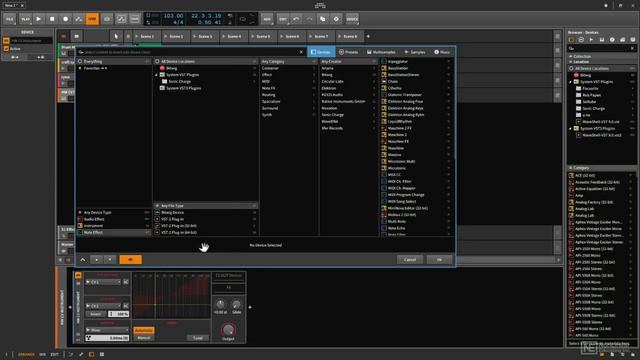This screenshot has width=640, height=360.
Task: Toggle the Active checkbox in Device panel
Action: pos(6,49)
